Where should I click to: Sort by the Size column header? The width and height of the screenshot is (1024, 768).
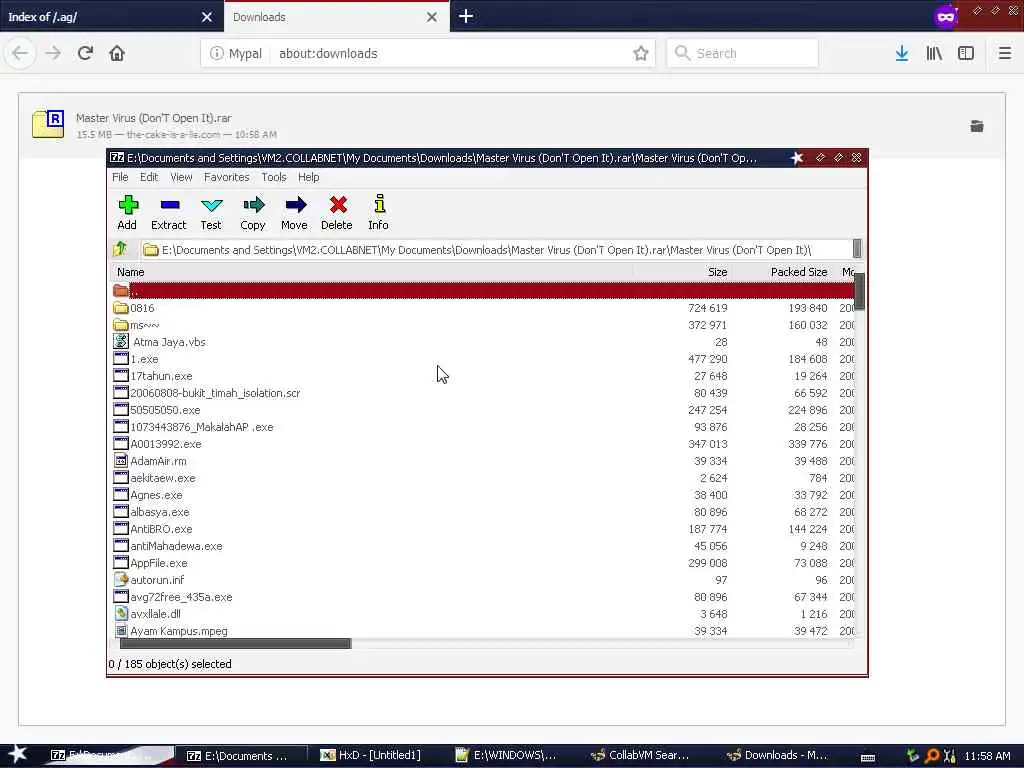(x=682, y=272)
